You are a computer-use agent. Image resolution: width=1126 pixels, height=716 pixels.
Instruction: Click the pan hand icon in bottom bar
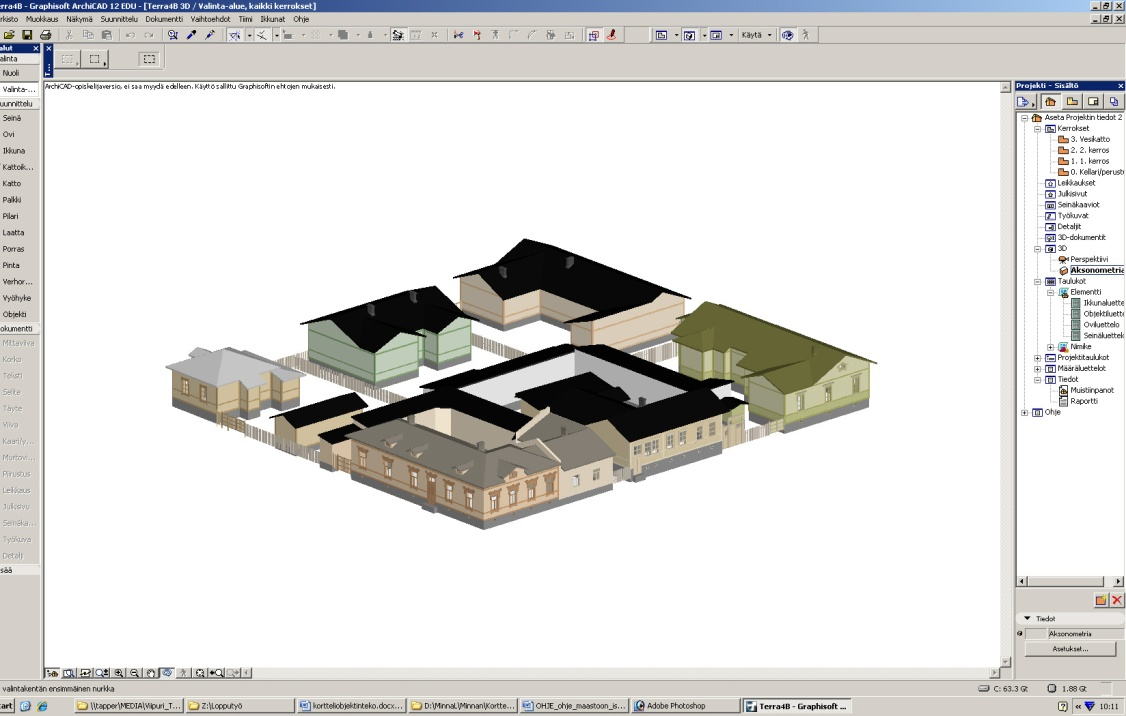[151, 673]
